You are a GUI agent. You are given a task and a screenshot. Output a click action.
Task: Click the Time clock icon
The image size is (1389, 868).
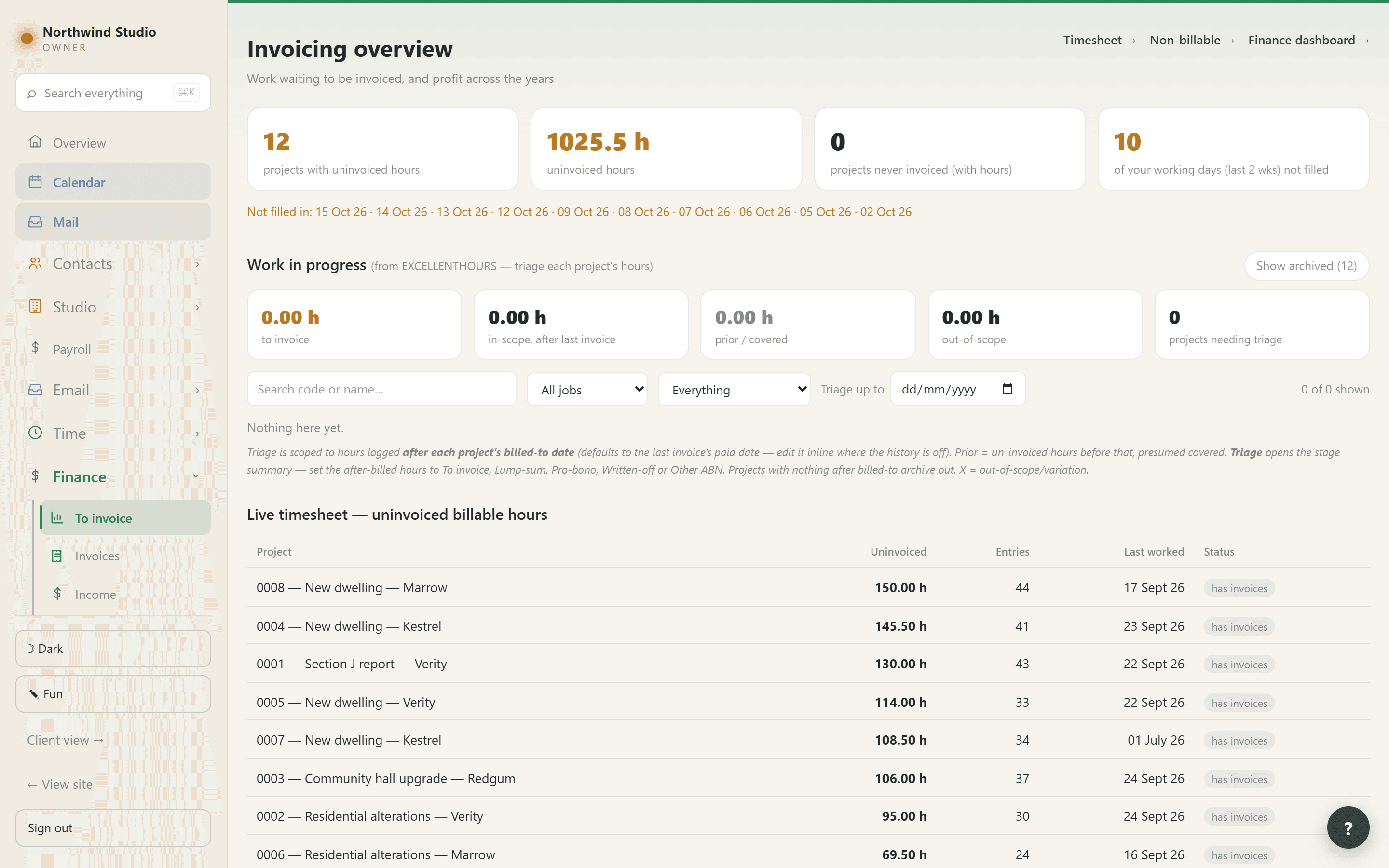tap(35, 433)
